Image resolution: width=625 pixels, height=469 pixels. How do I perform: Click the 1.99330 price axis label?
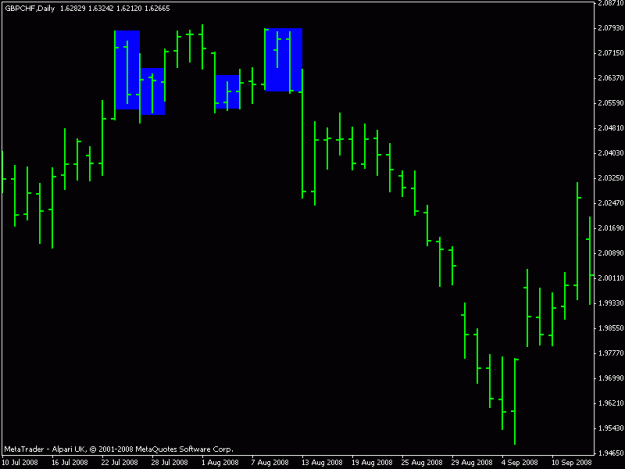(610, 303)
